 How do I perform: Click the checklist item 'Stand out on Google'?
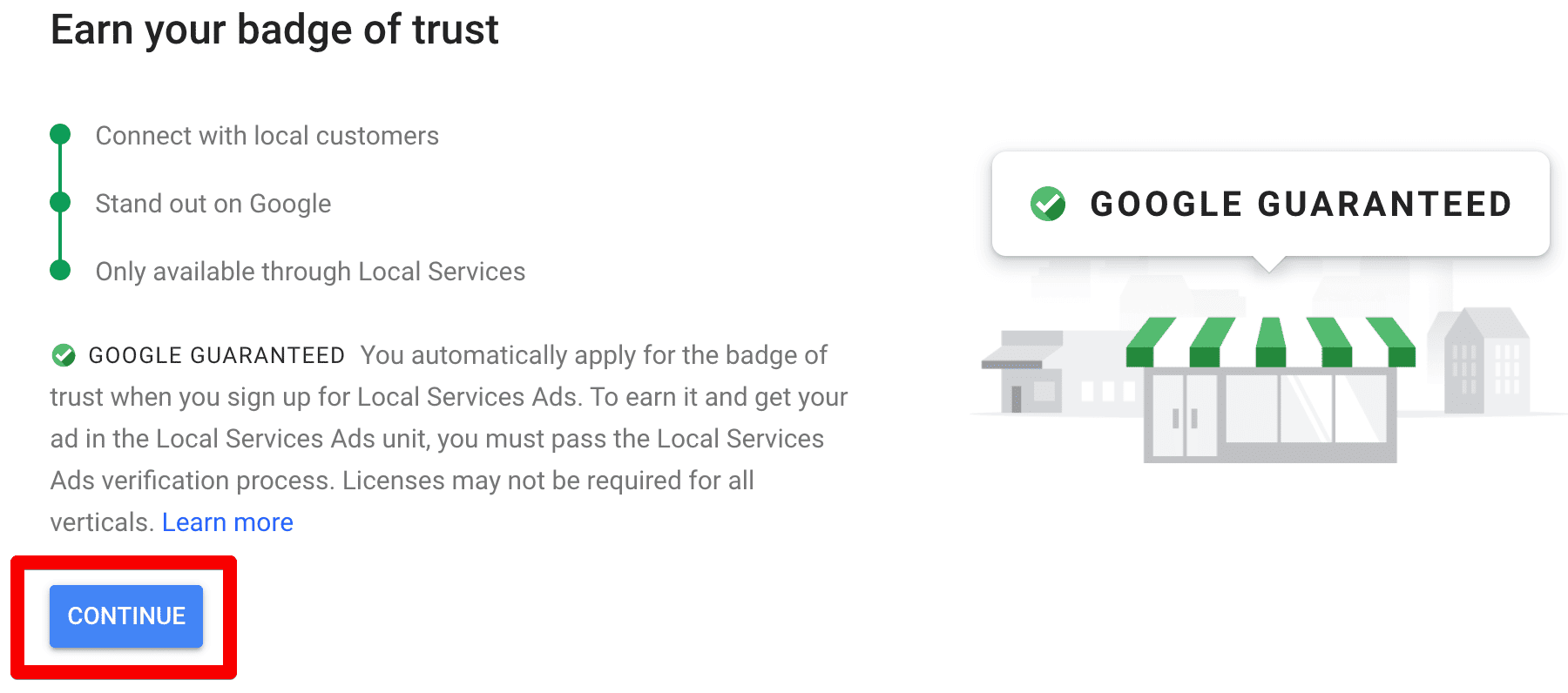213,203
